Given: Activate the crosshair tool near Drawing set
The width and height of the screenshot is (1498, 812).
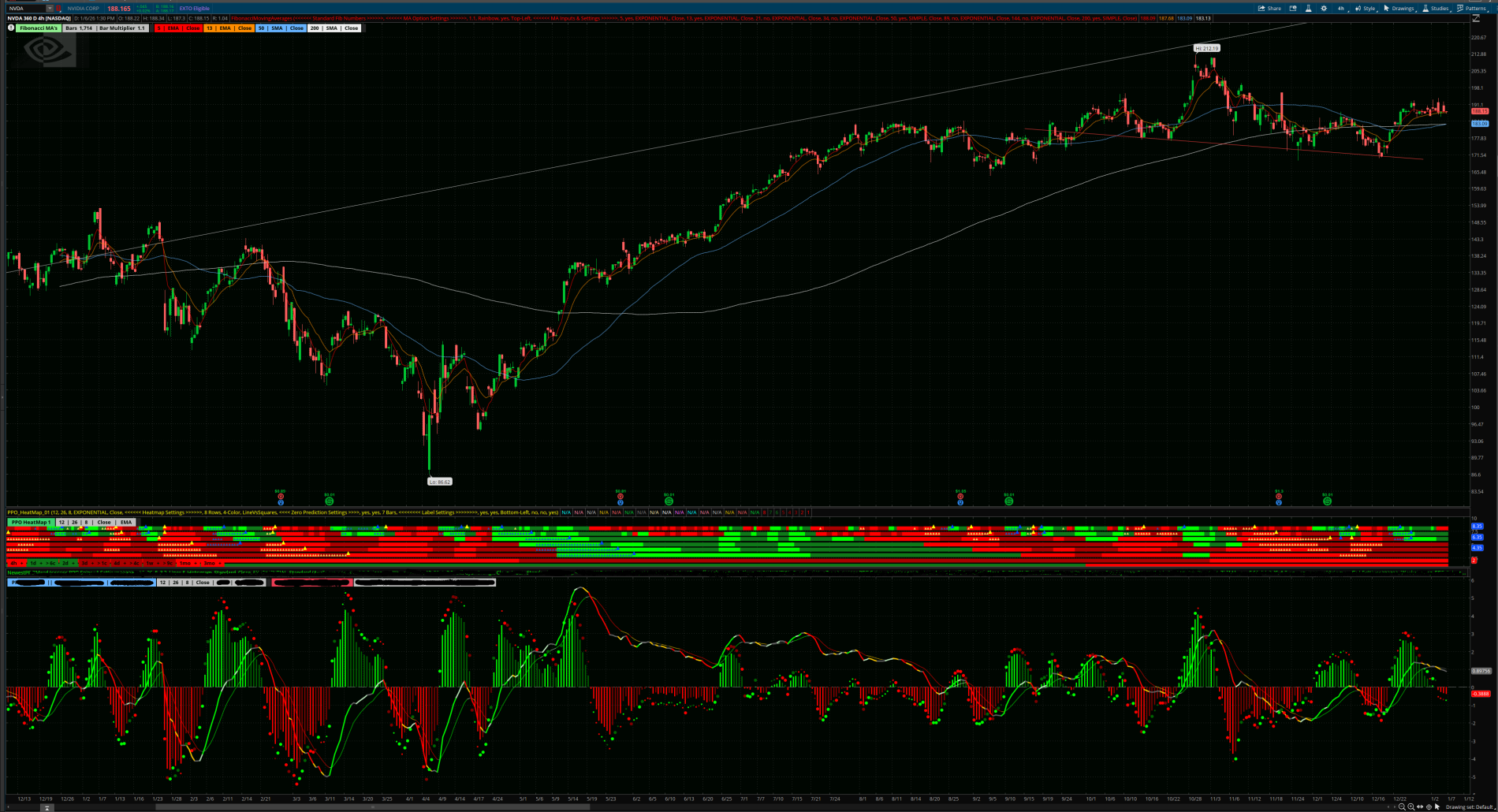Looking at the screenshot, I should [1429, 806].
